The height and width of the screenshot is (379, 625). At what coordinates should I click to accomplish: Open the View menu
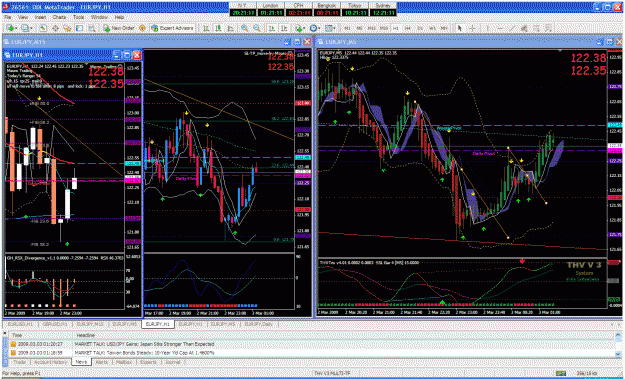(23, 18)
